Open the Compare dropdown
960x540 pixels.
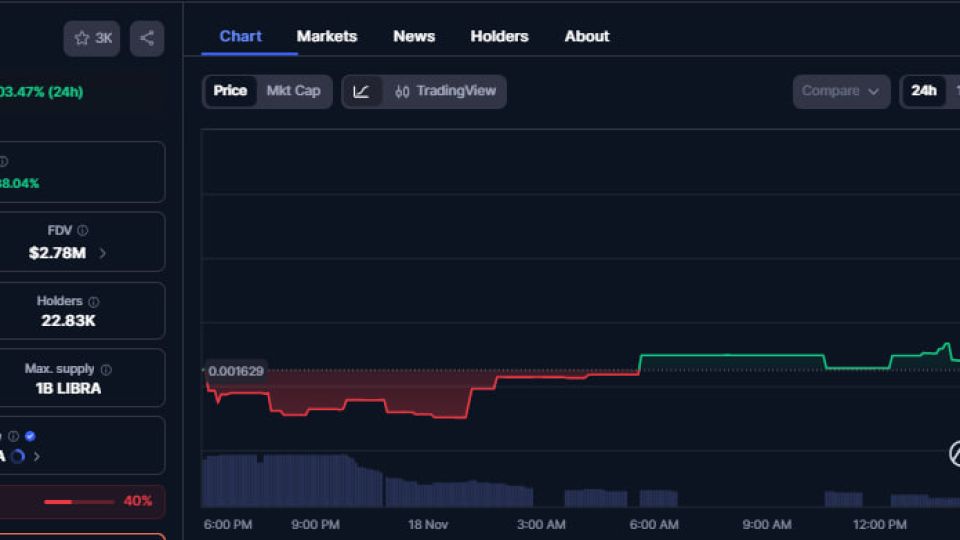(840, 91)
